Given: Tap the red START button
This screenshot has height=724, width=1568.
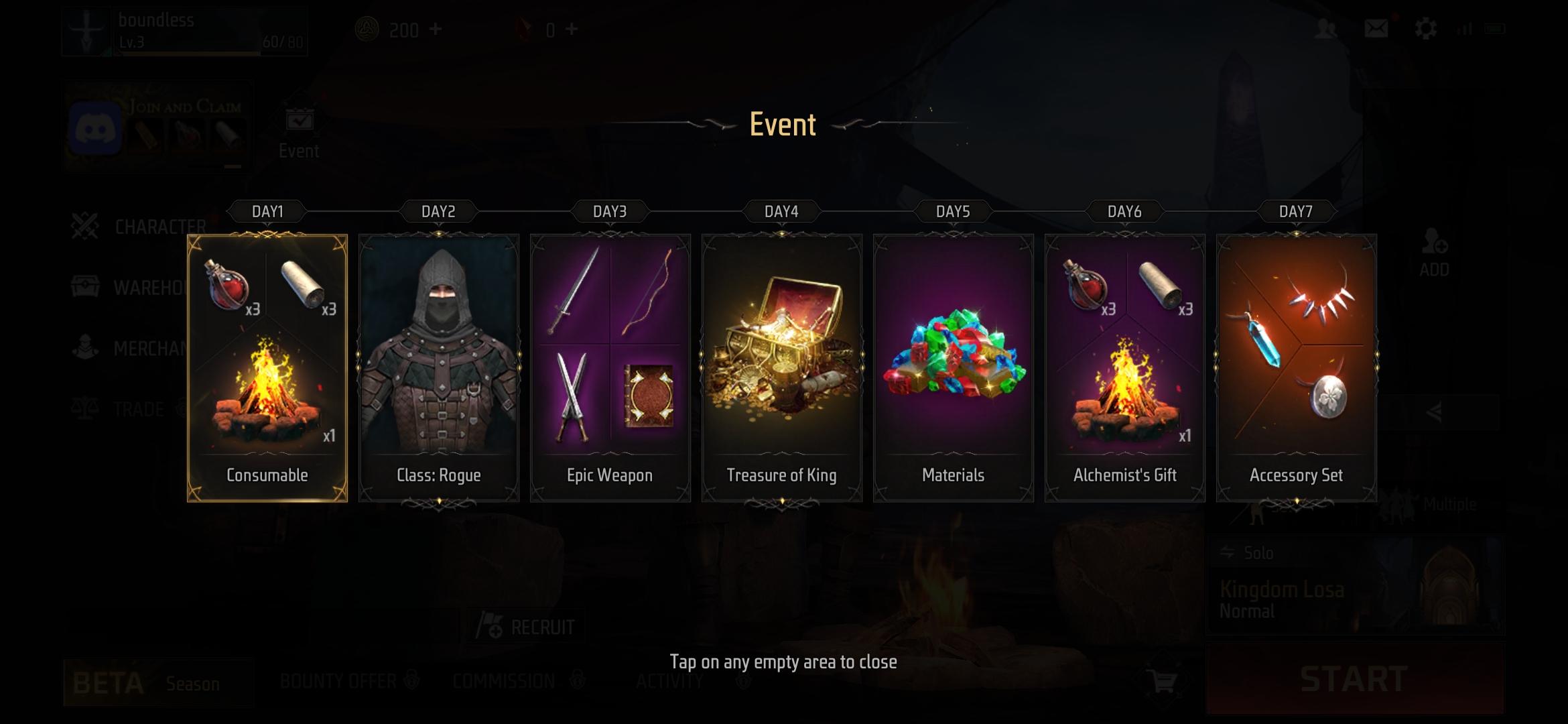Looking at the screenshot, I should [1354, 678].
